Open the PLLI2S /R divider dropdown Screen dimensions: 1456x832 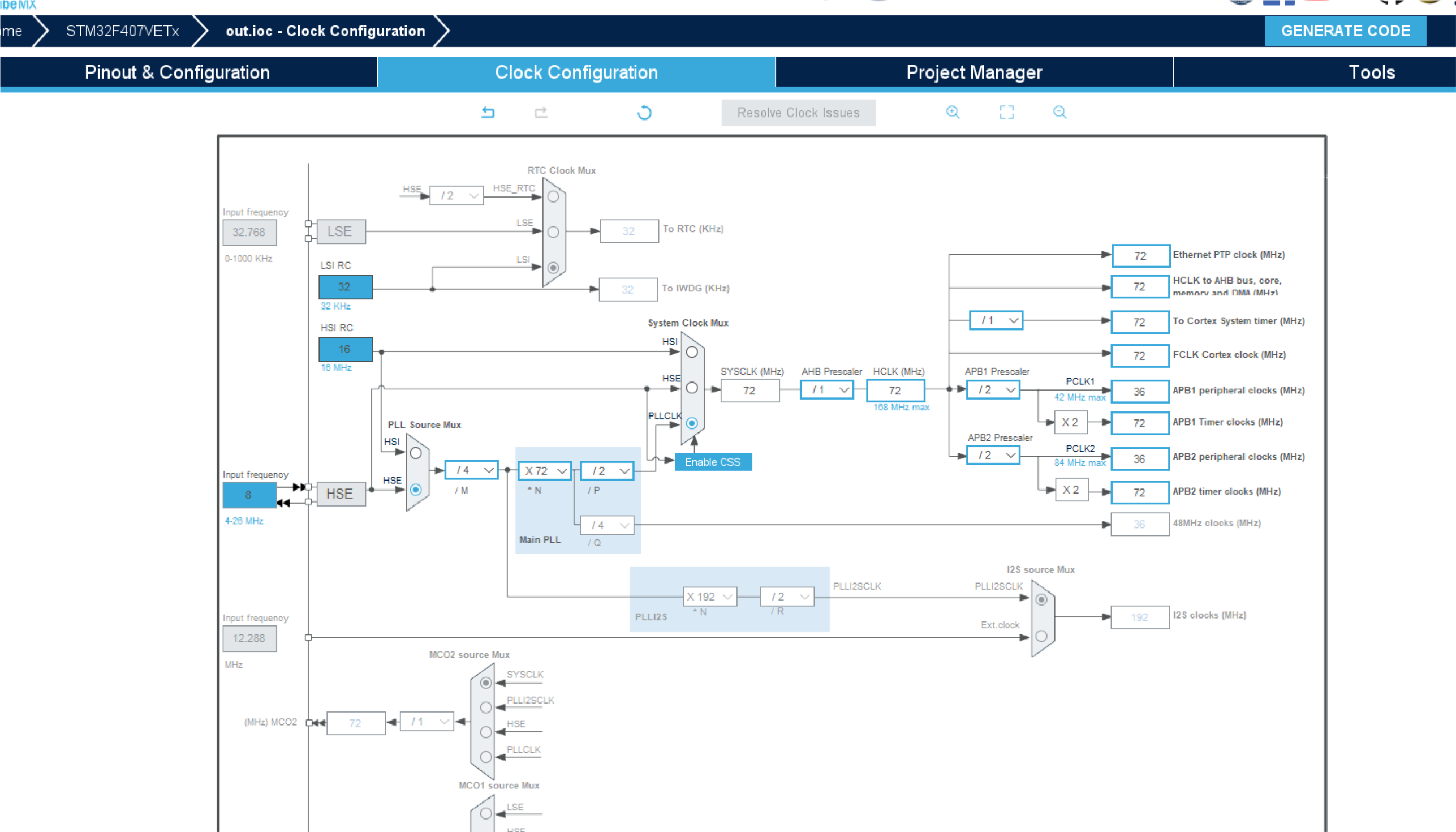(x=787, y=597)
